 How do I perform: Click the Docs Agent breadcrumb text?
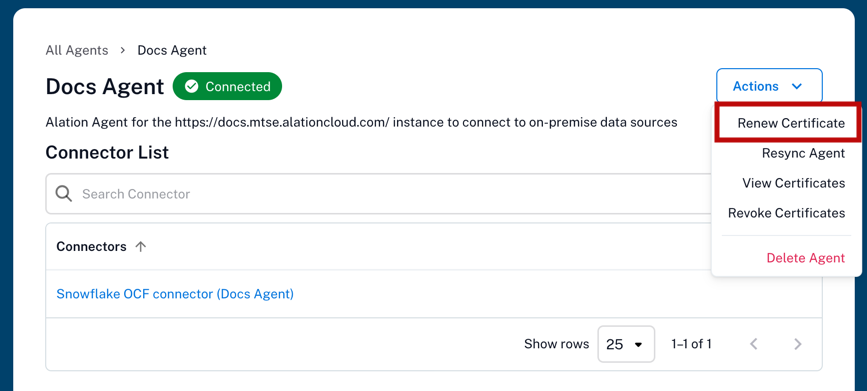pyautogui.click(x=172, y=50)
